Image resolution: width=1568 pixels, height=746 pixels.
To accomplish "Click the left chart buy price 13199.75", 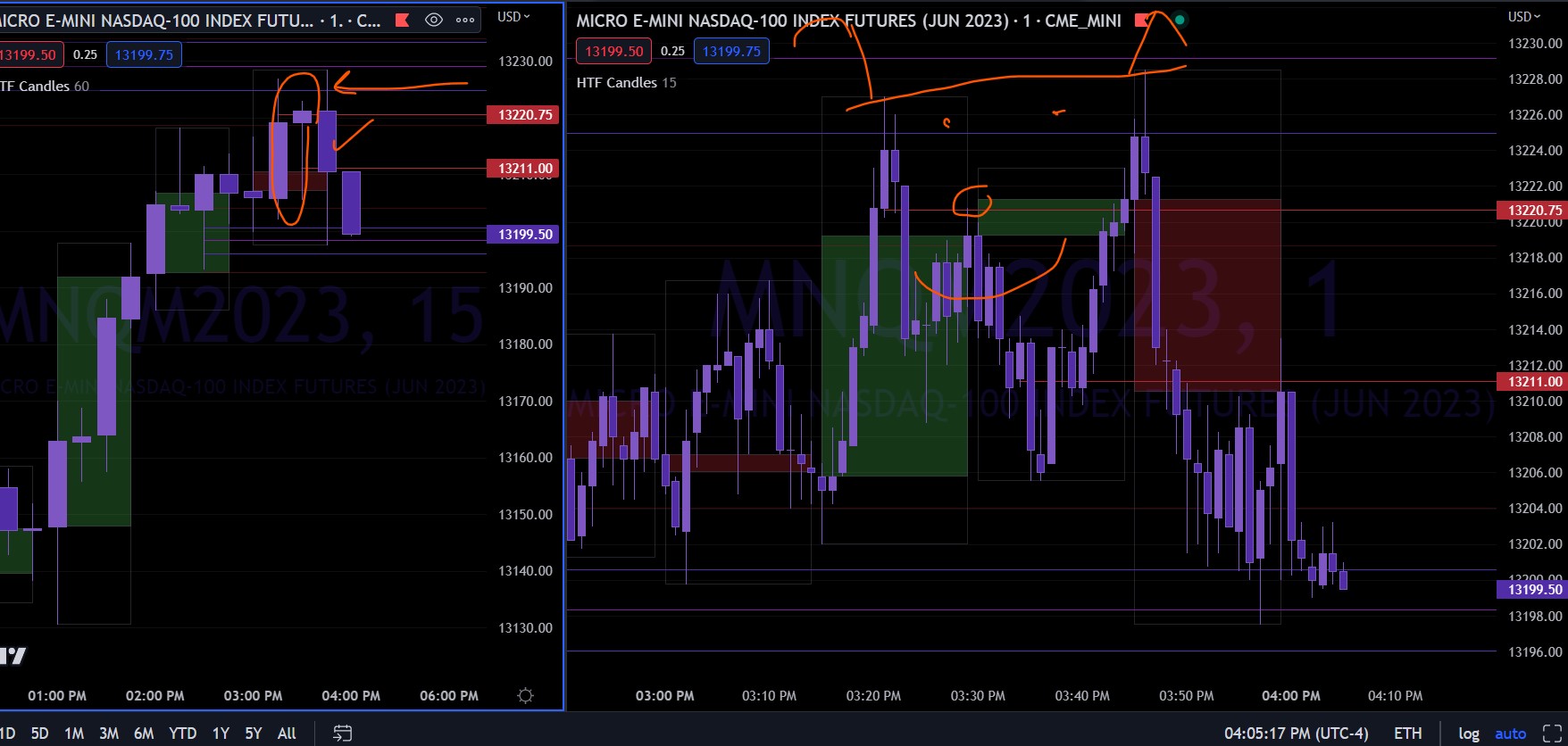I will click(x=144, y=54).
